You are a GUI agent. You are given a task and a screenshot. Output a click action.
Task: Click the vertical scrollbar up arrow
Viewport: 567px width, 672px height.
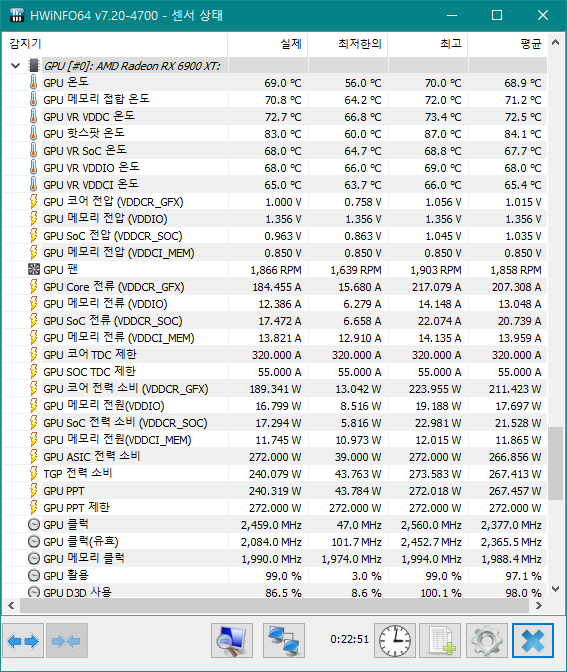[x=555, y=42]
